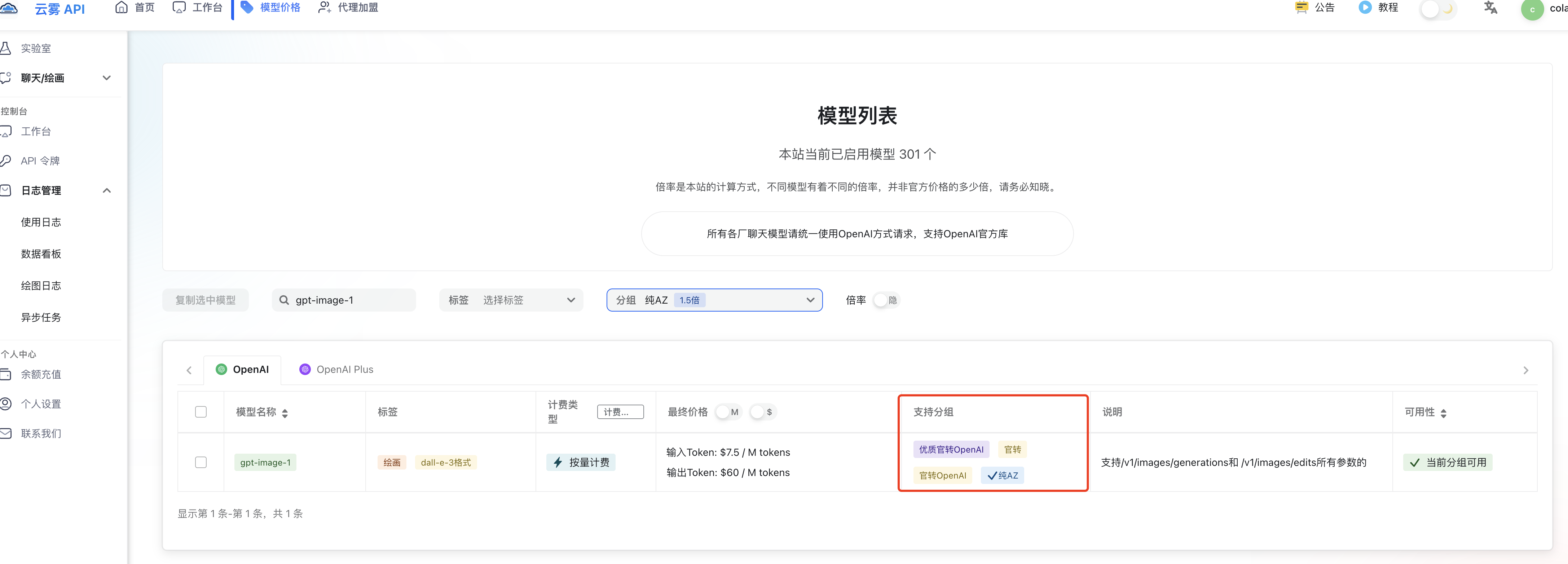This screenshot has width=1568, height=564.
Task: Open 代理加盟 in the top navigation
Action: pos(348,7)
